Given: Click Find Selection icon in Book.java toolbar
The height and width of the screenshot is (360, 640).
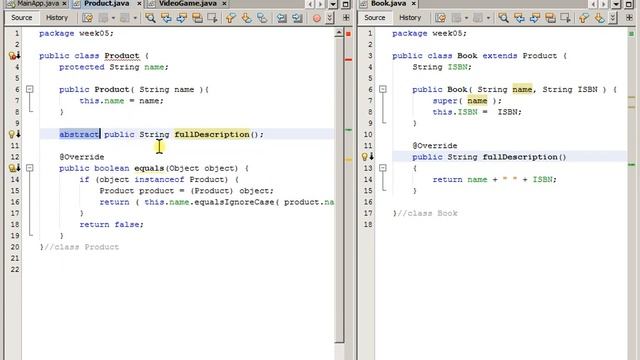Looking at the screenshot, I should (503, 18).
